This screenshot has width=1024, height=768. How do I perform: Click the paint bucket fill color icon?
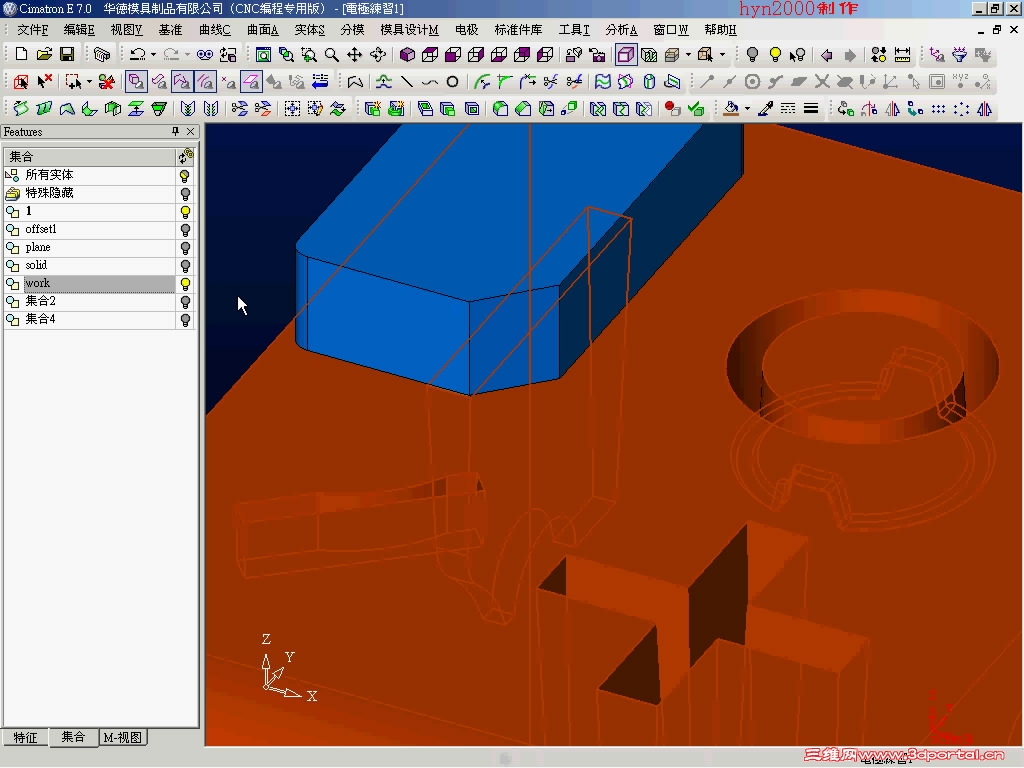pyautogui.click(x=732, y=108)
